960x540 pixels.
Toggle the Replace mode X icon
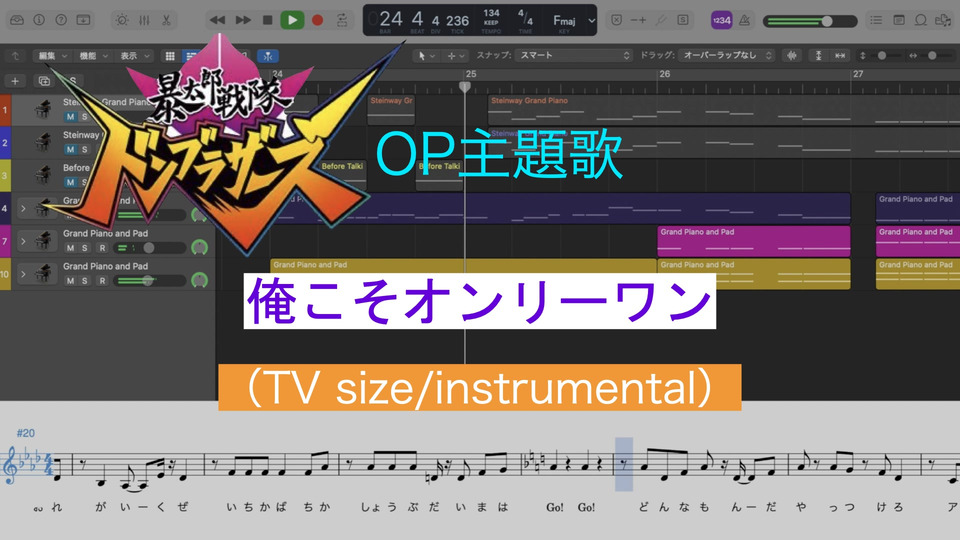617,20
